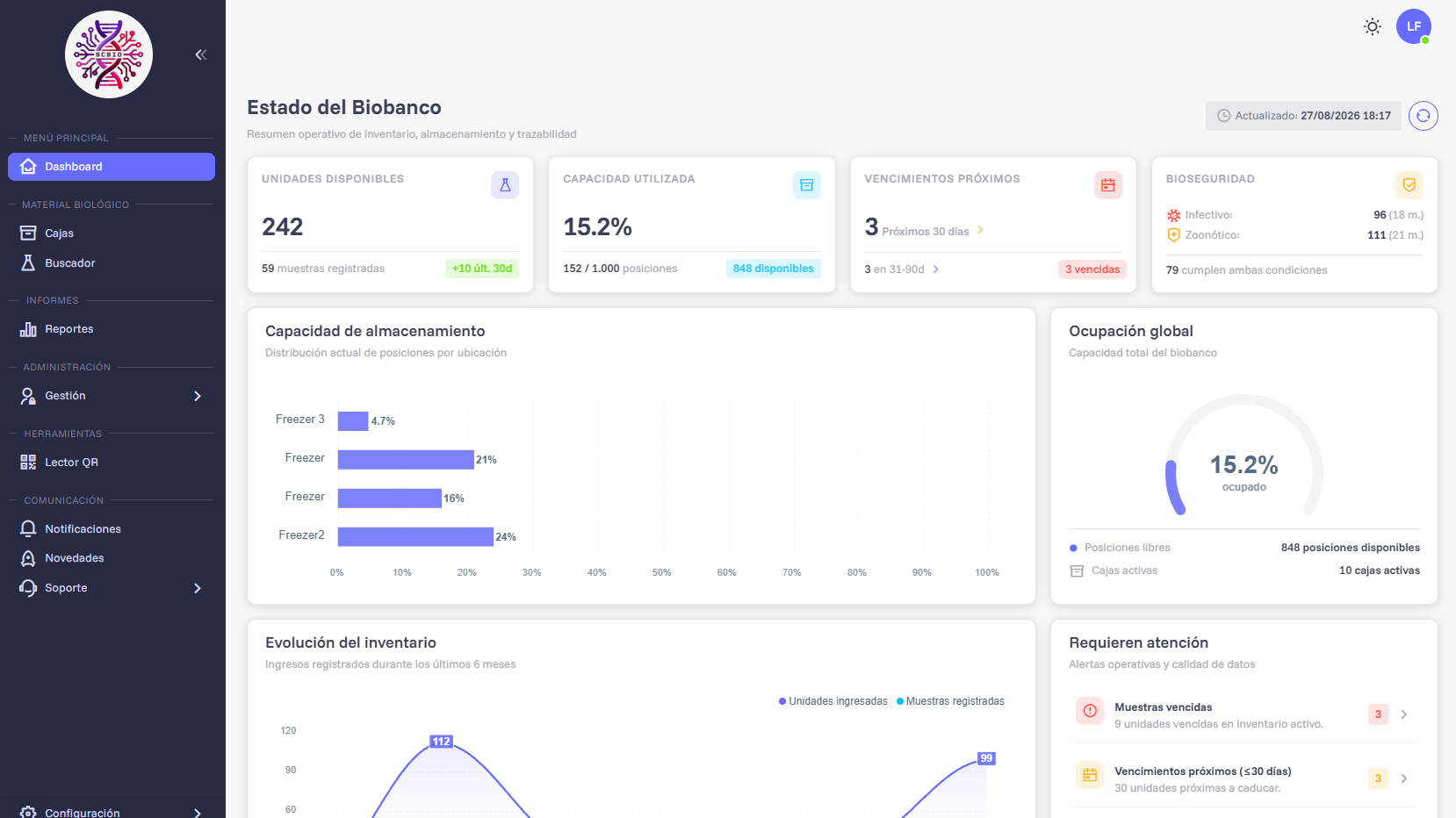Click the Freezer 21% bar
The image size is (1456, 818).
pos(406,460)
